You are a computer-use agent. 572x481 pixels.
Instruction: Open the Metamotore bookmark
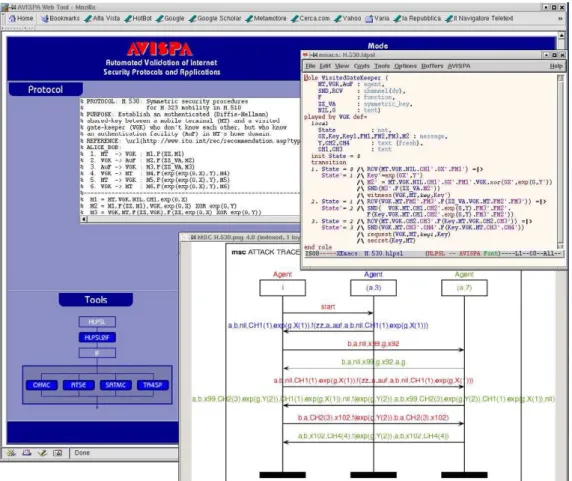266,18
